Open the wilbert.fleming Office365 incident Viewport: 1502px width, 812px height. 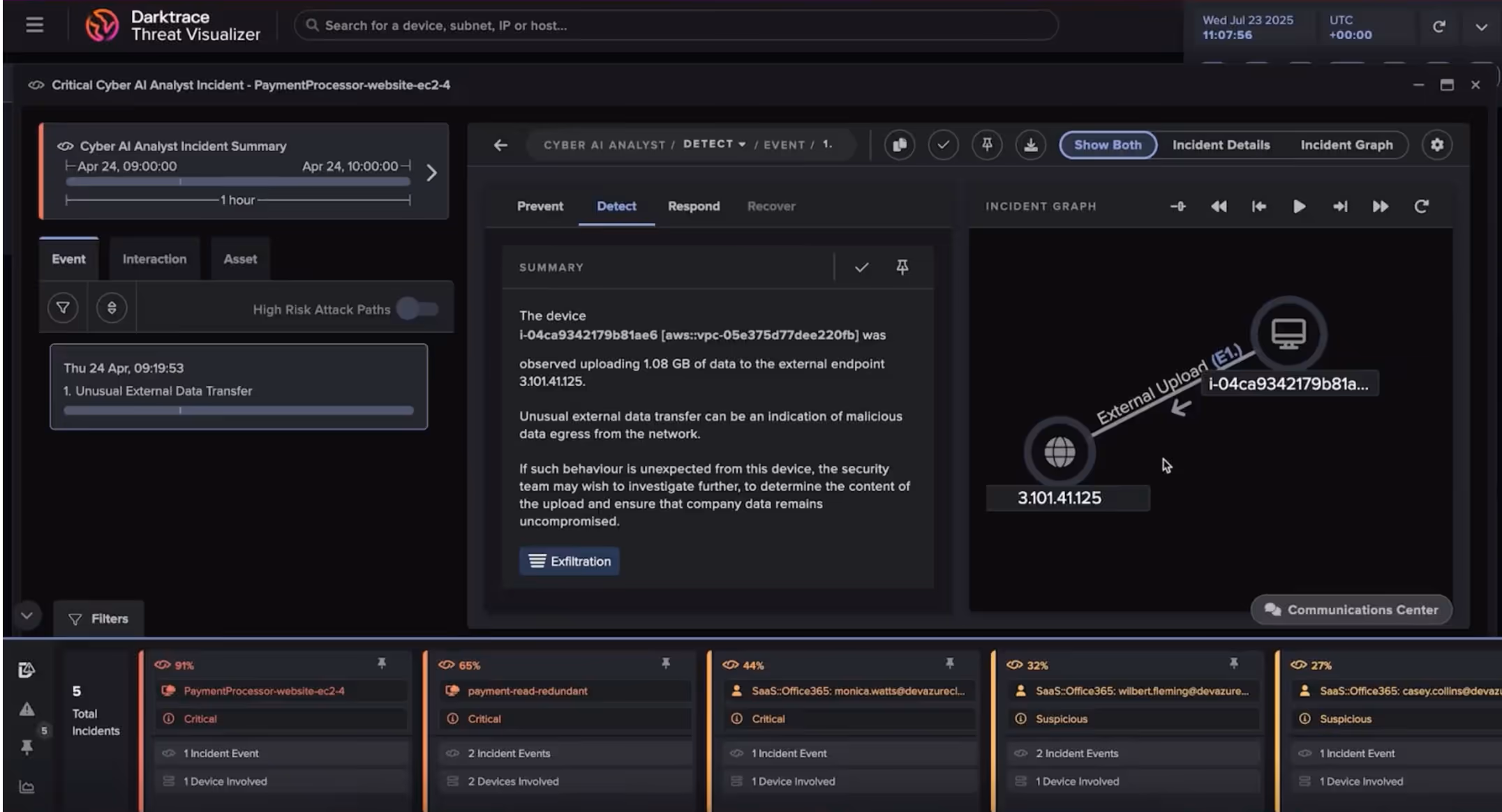tap(1127, 730)
